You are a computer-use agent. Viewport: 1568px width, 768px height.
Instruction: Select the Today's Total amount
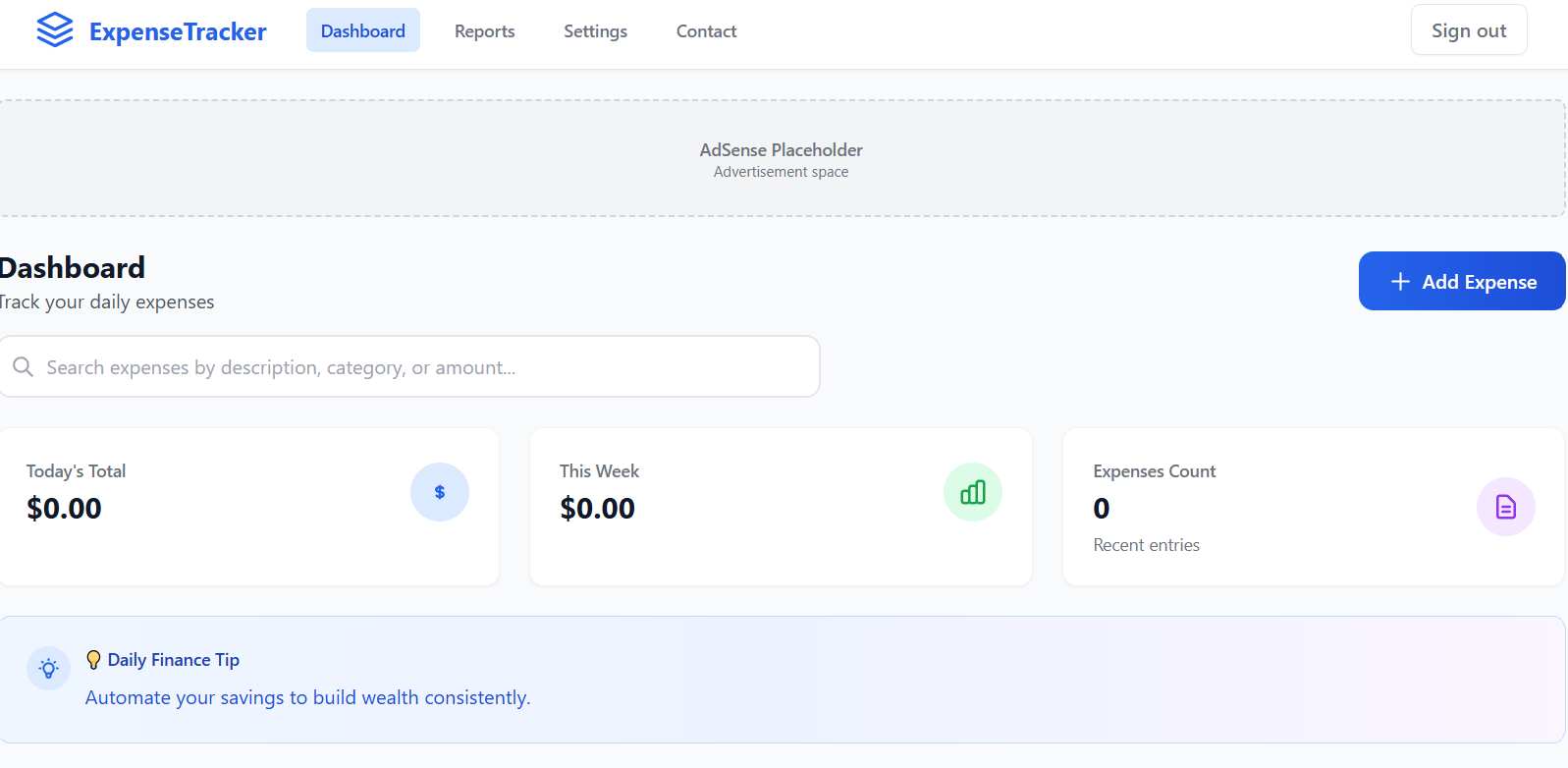point(64,509)
